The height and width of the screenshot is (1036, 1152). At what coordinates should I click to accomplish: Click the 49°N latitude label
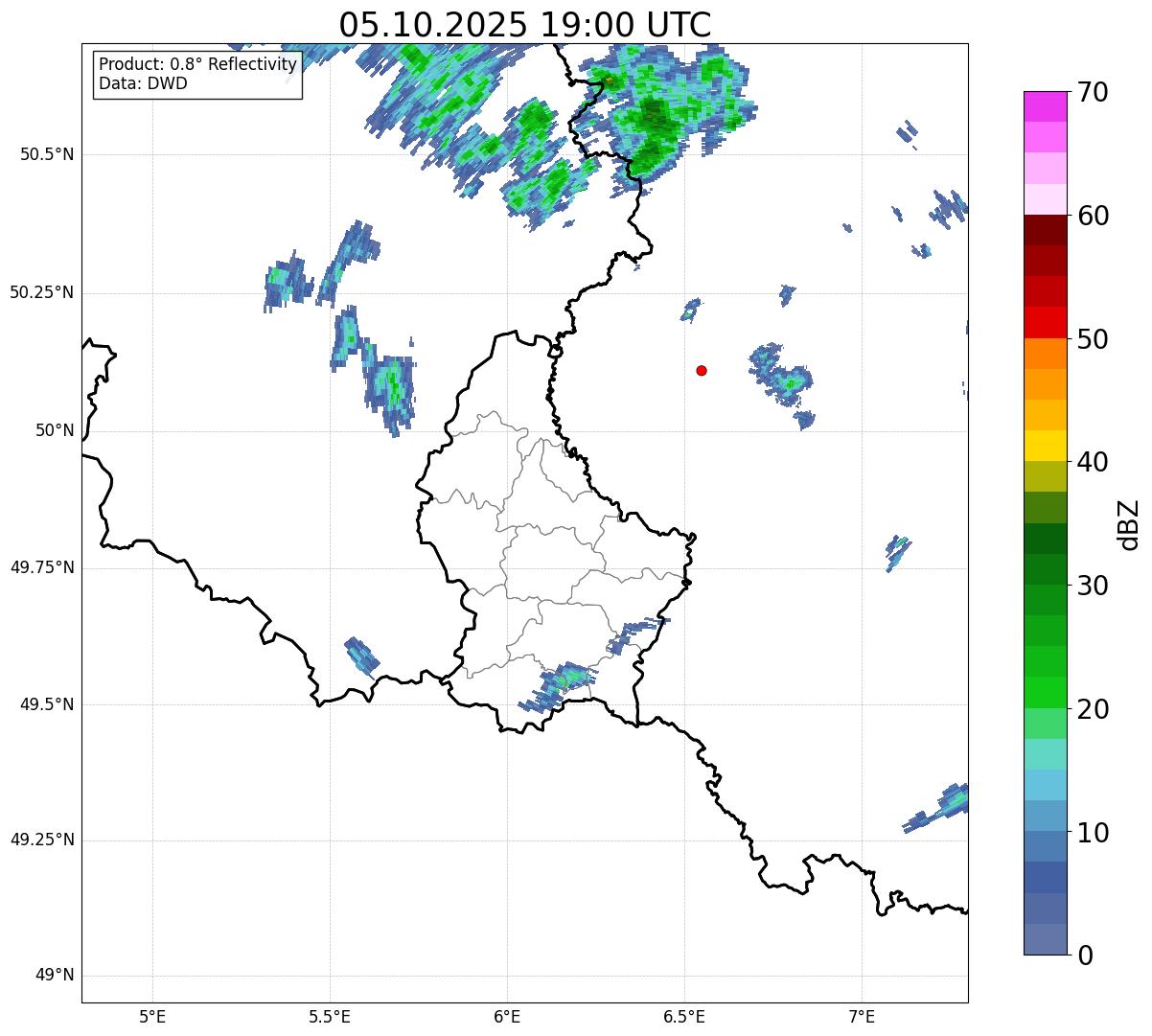[x=55, y=976]
